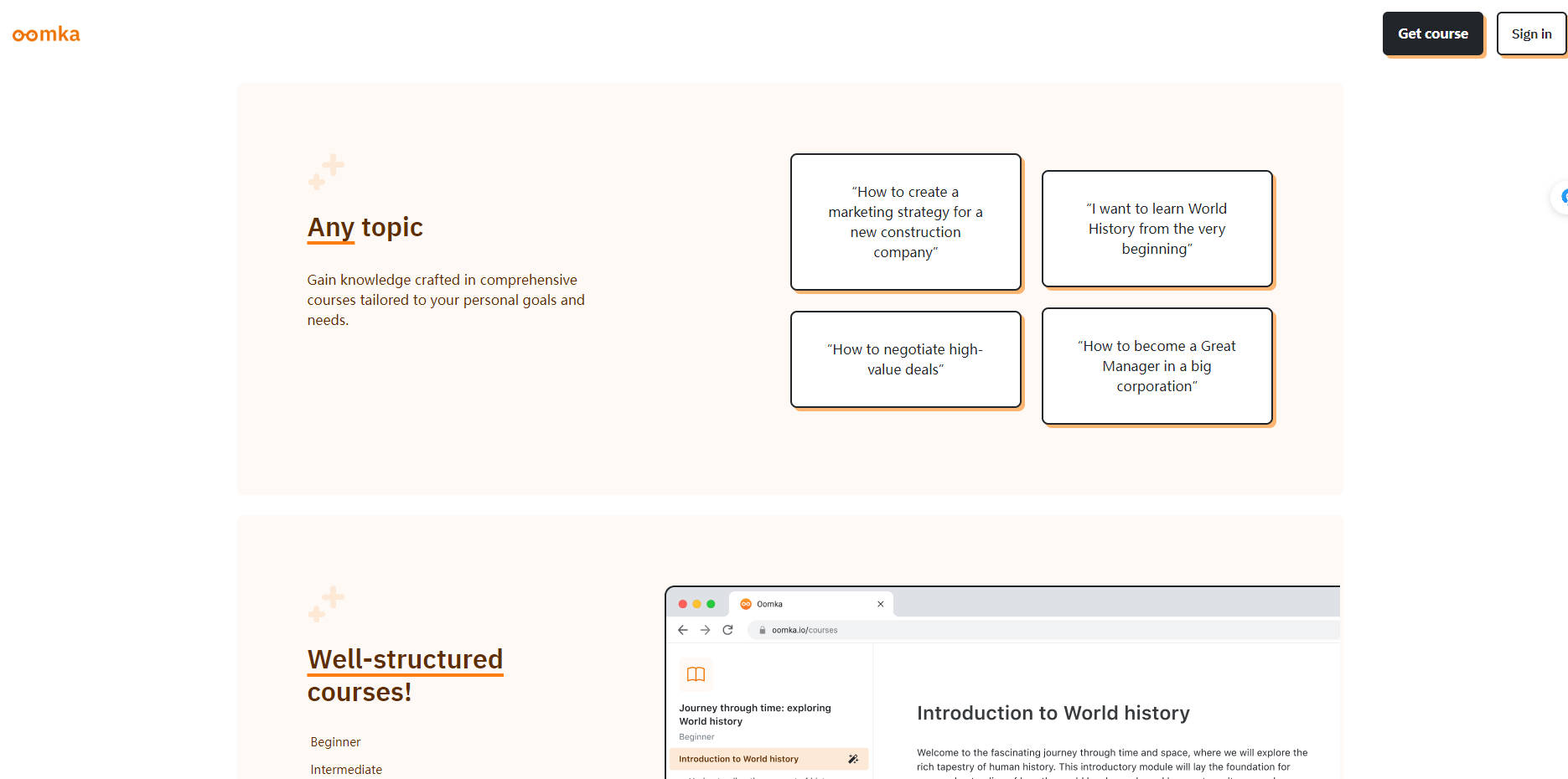Select the learn World History prompt card
Image resolution: width=1568 pixels, height=779 pixels.
pyautogui.click(x=1157, y=229)
